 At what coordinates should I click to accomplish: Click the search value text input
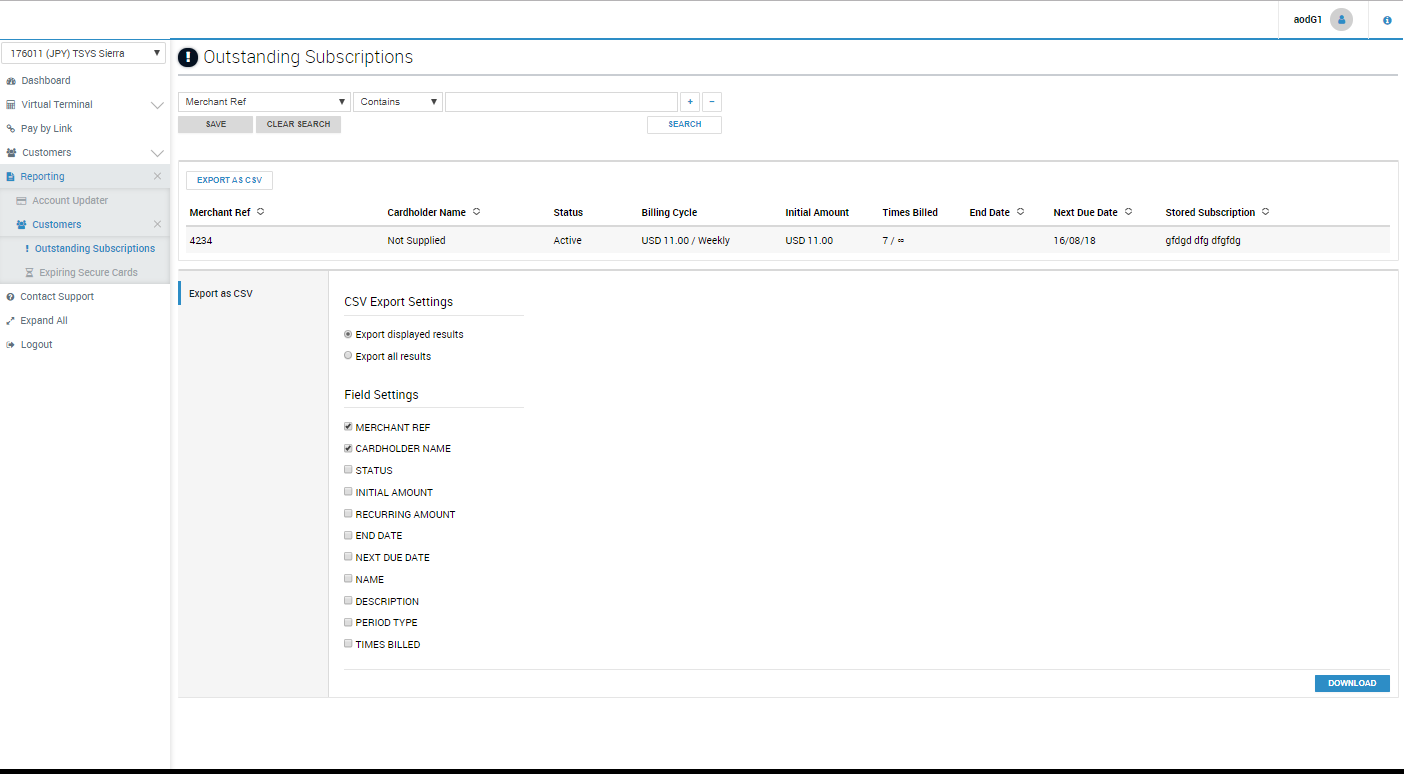click(561, 102)
